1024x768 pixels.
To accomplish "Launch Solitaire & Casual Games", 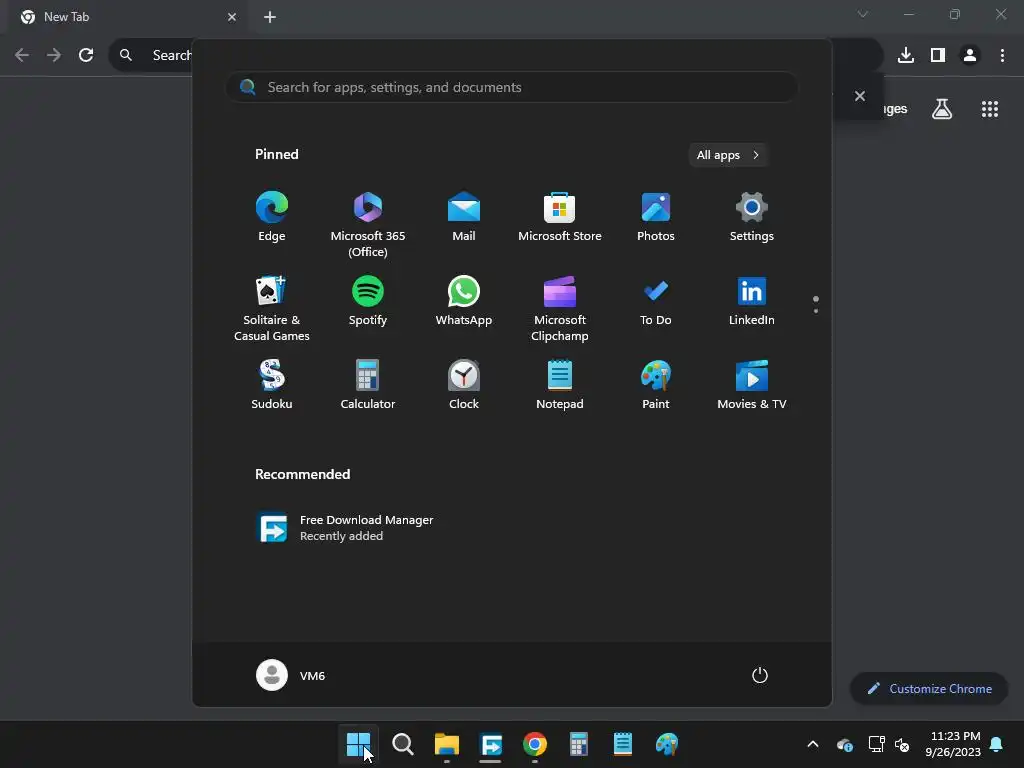I will (x=272, y=308).
